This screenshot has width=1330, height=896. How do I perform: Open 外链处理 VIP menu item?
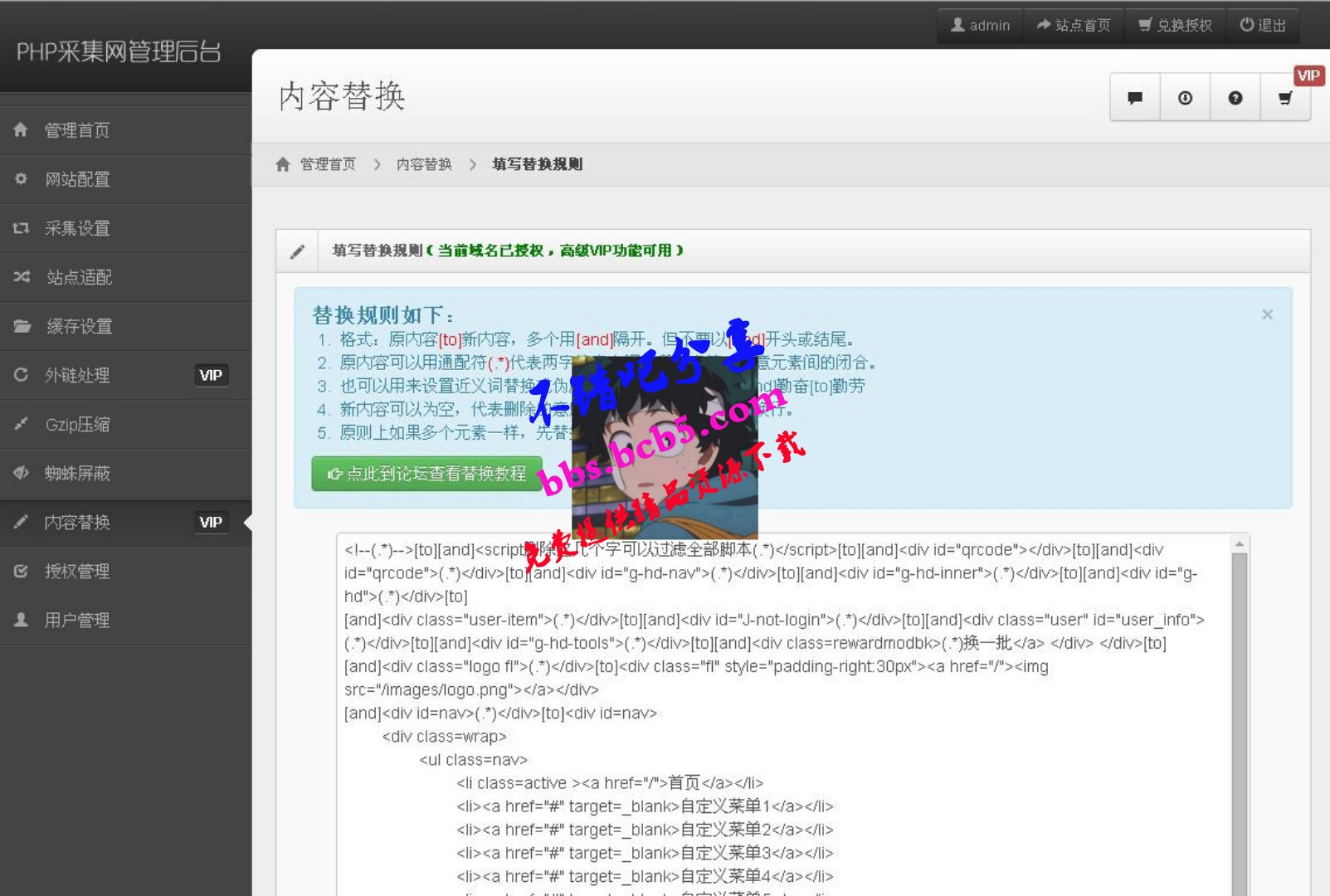pos(77,375)
